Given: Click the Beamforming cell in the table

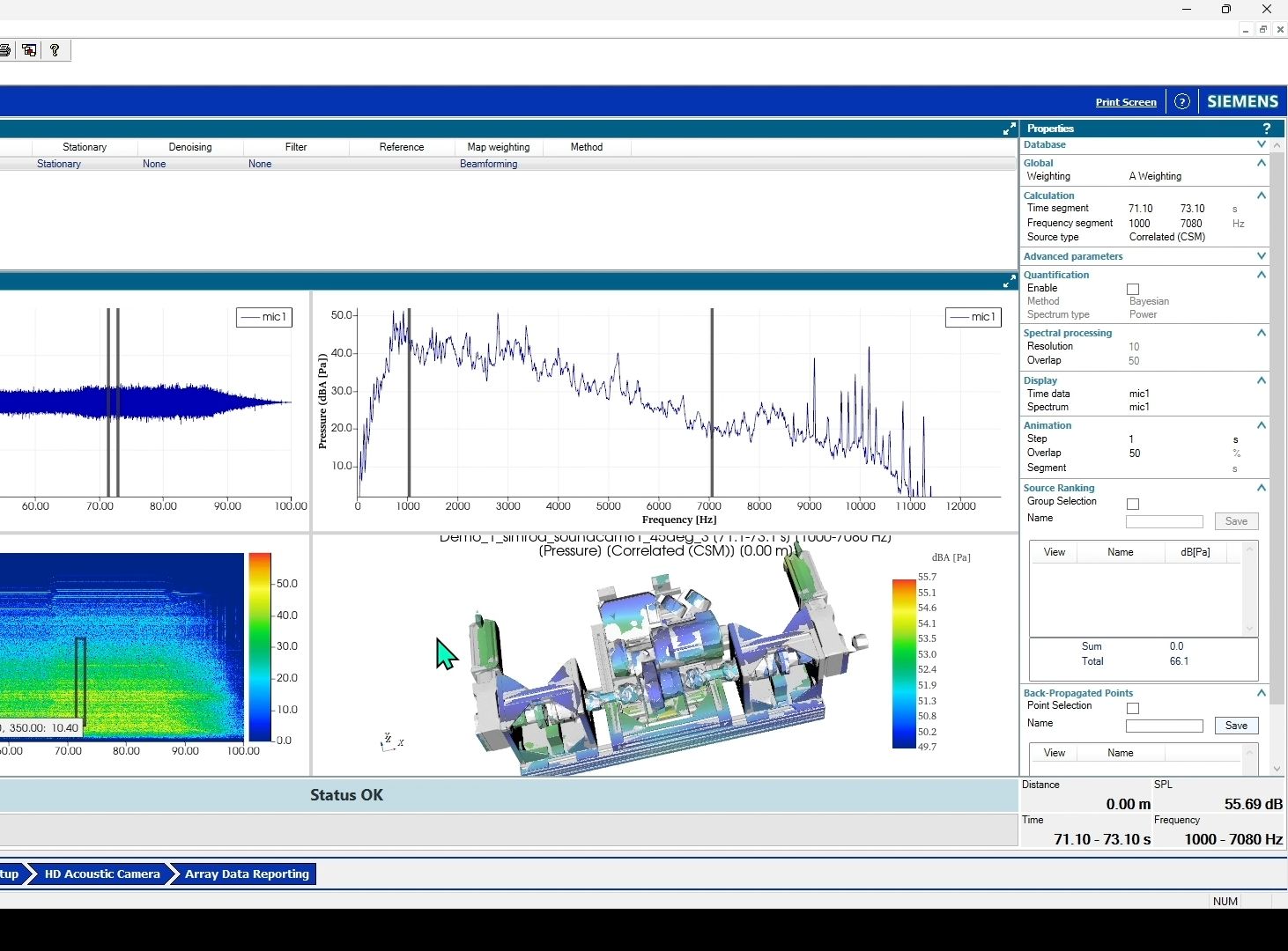Looking at the screenshot, I should (x=488, y=164).
